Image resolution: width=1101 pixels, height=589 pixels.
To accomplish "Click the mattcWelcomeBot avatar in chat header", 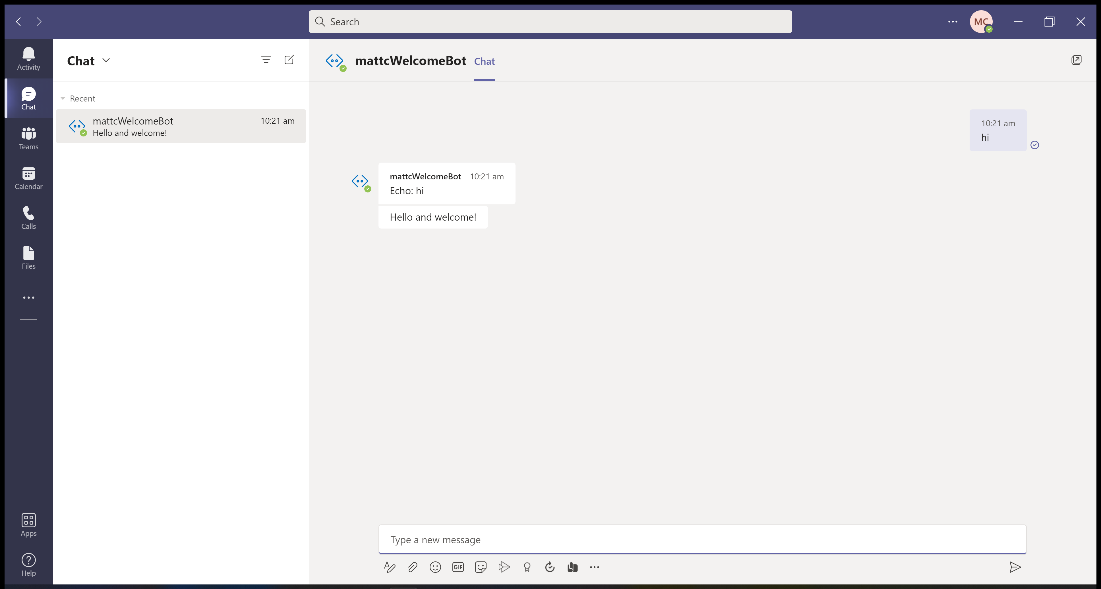I will 335,61.
